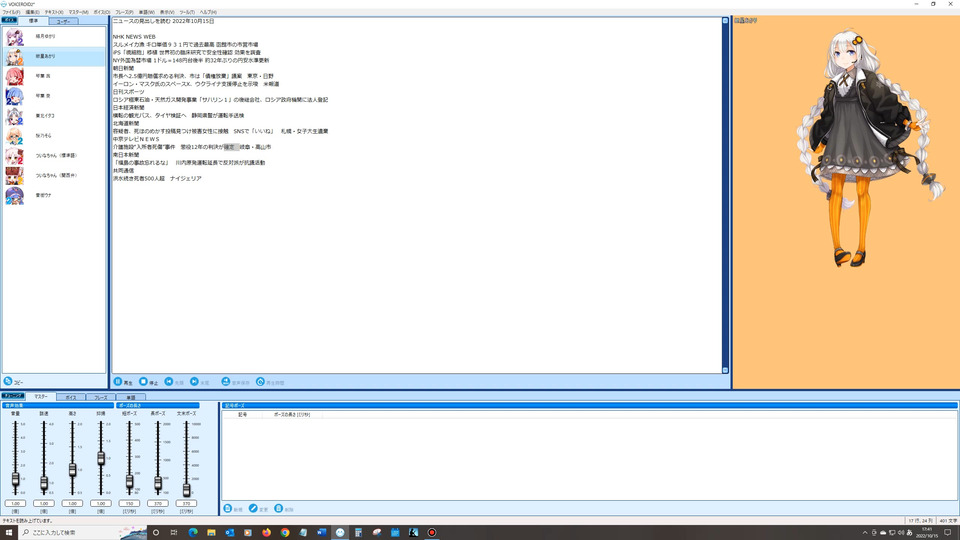Viewport: 960px width, 540px height.
Task: Open Microsoft Edge from the taskbar
Action: click(x=193, y=533)
